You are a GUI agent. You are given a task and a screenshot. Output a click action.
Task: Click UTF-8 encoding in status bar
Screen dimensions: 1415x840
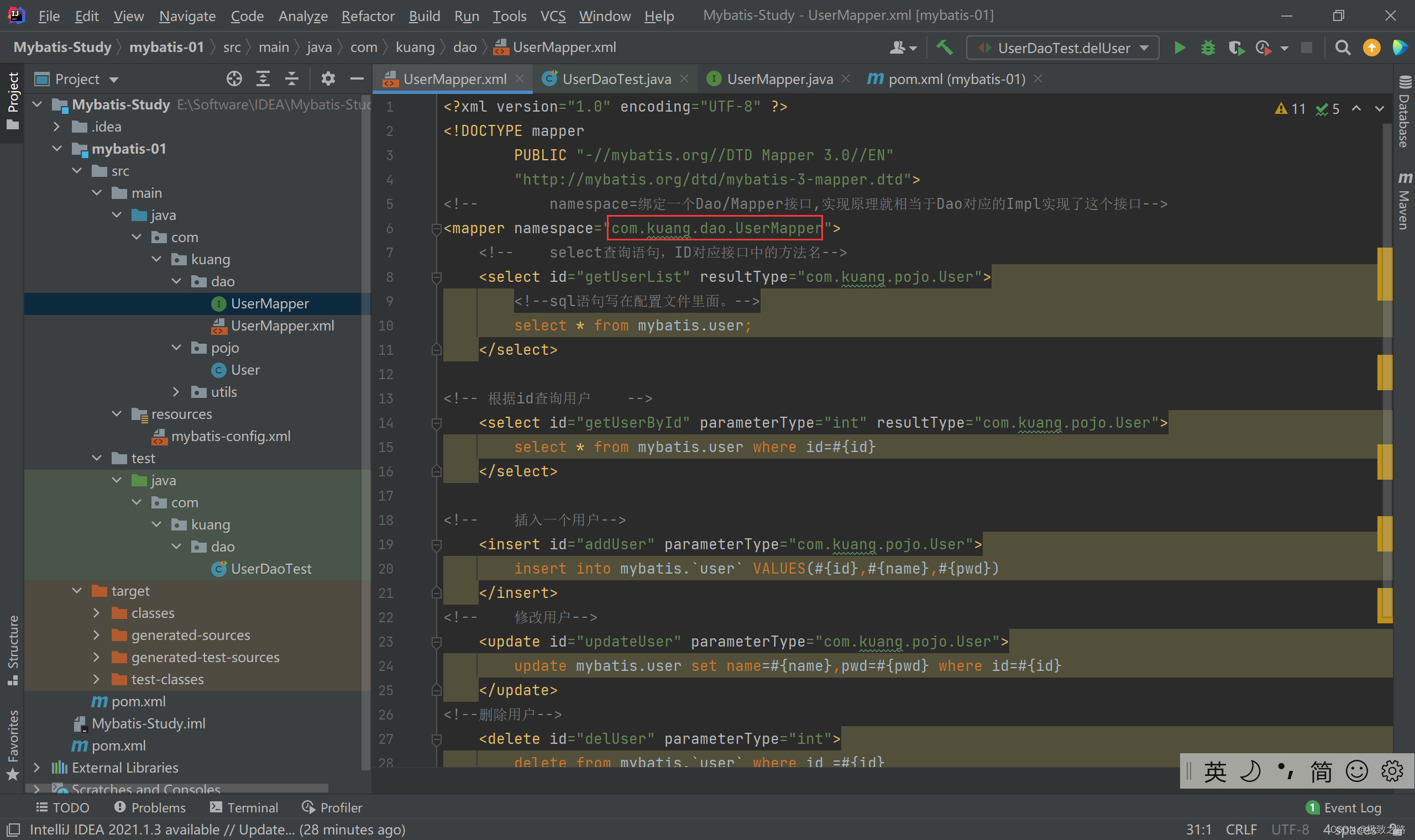point(1290,830)
